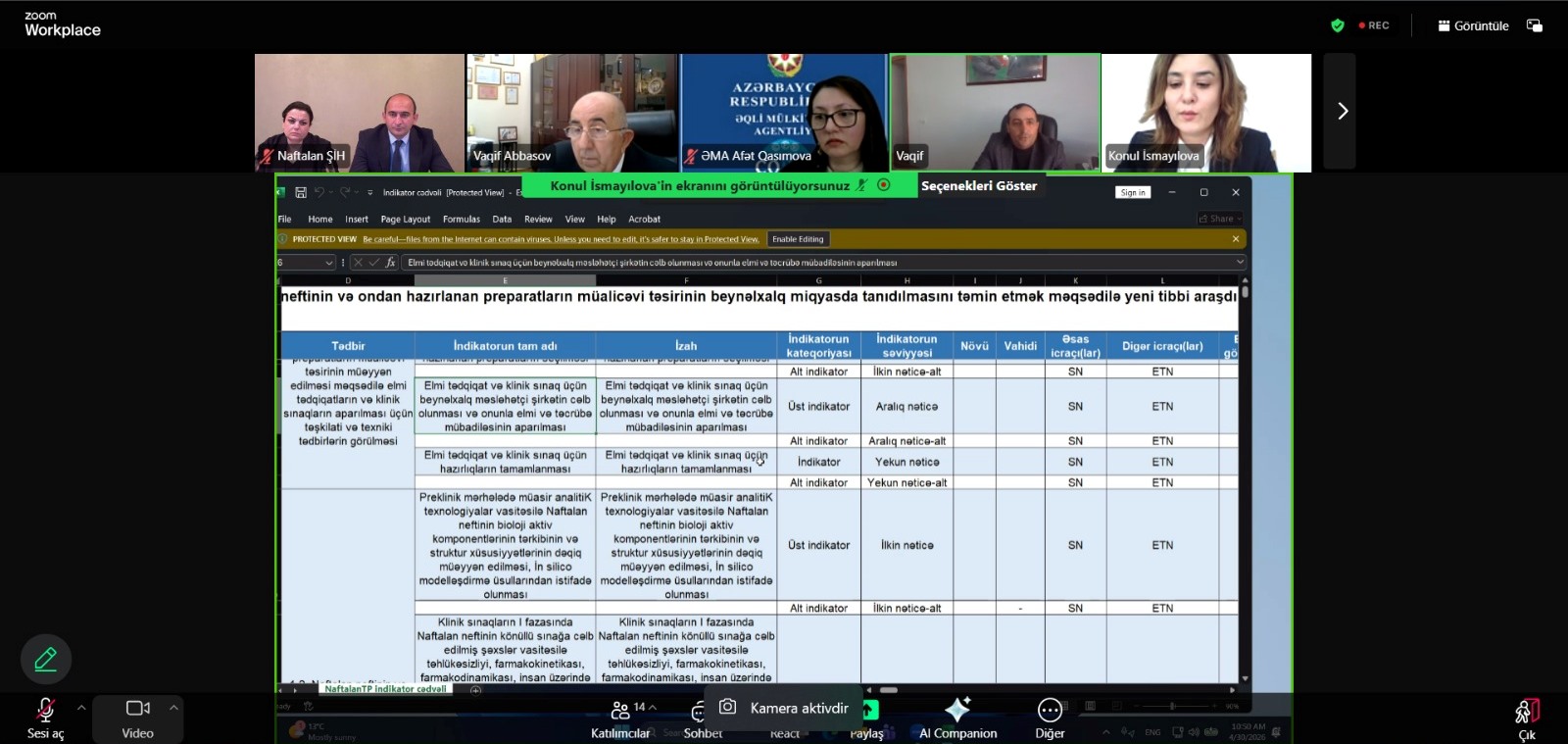
Task: Click Excel Save icon in title bar
Action: tap(301, 192)
